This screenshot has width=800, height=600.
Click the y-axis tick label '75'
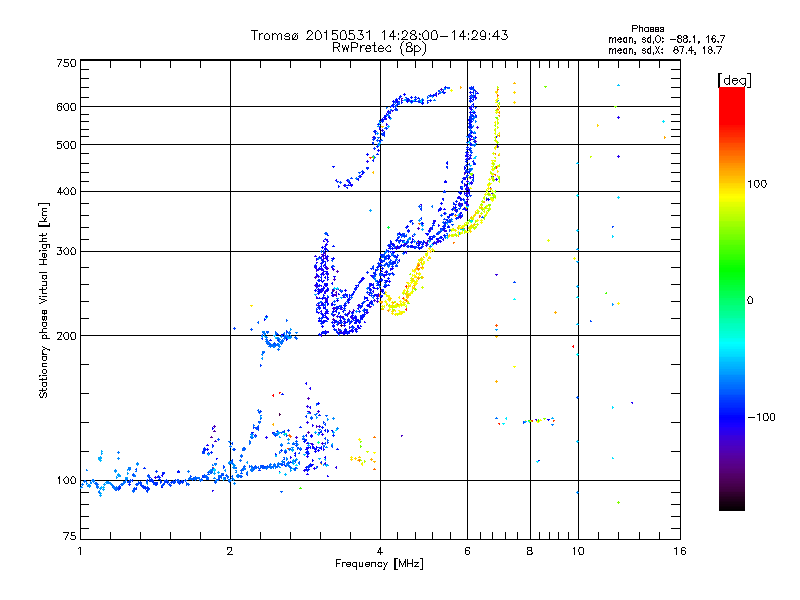pos(70,536)
